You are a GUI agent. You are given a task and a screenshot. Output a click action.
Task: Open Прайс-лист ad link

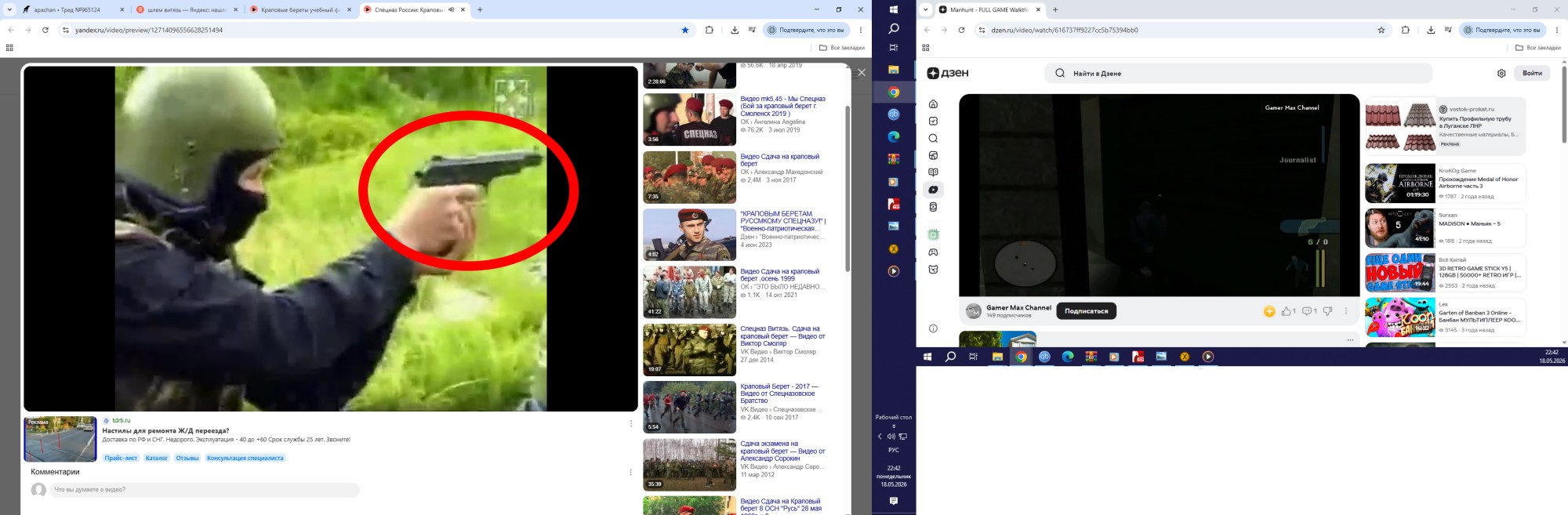(x=121, y=458)
